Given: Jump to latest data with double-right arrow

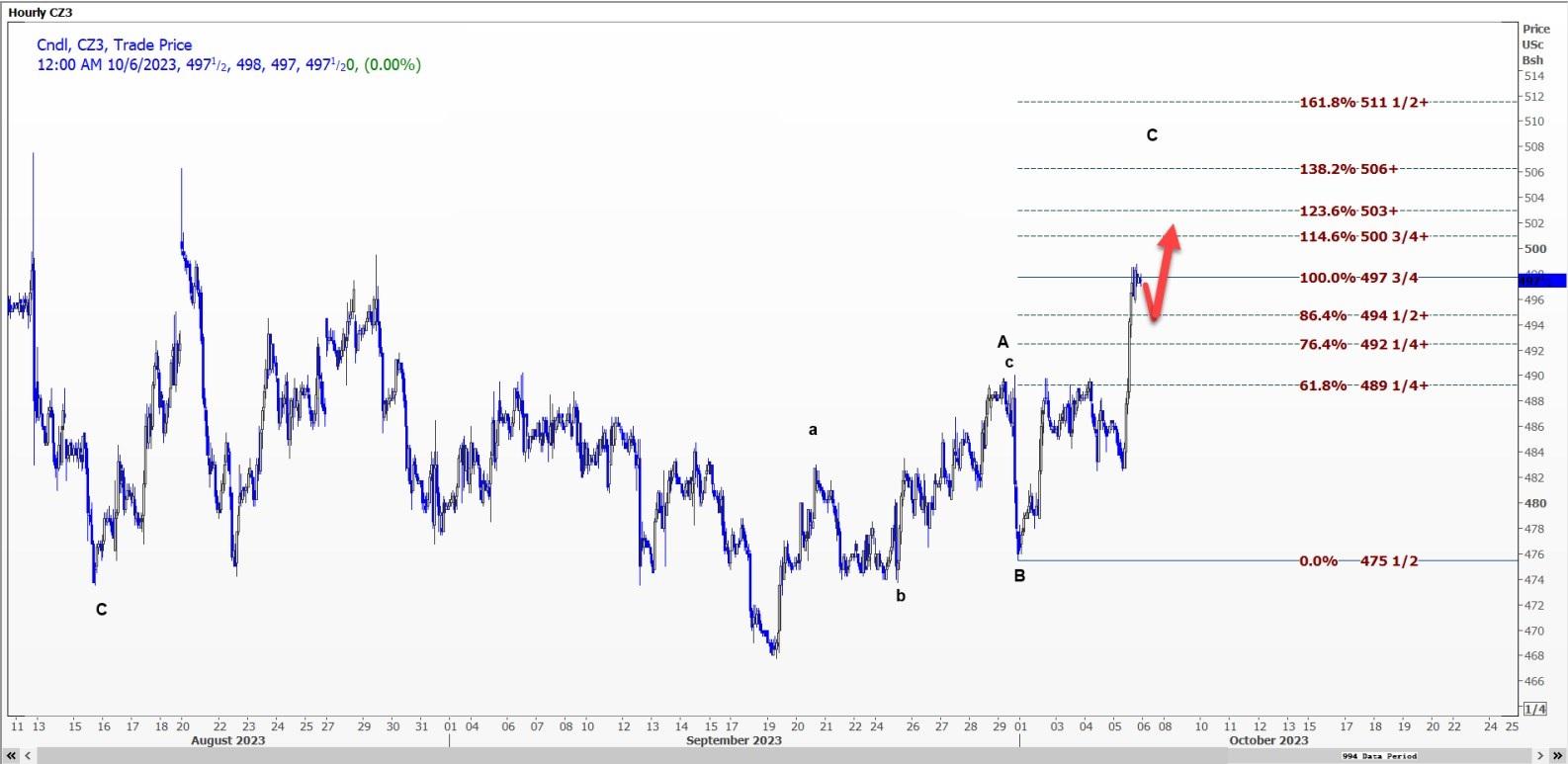Looking at the screenshot, I should point(1556,756).
